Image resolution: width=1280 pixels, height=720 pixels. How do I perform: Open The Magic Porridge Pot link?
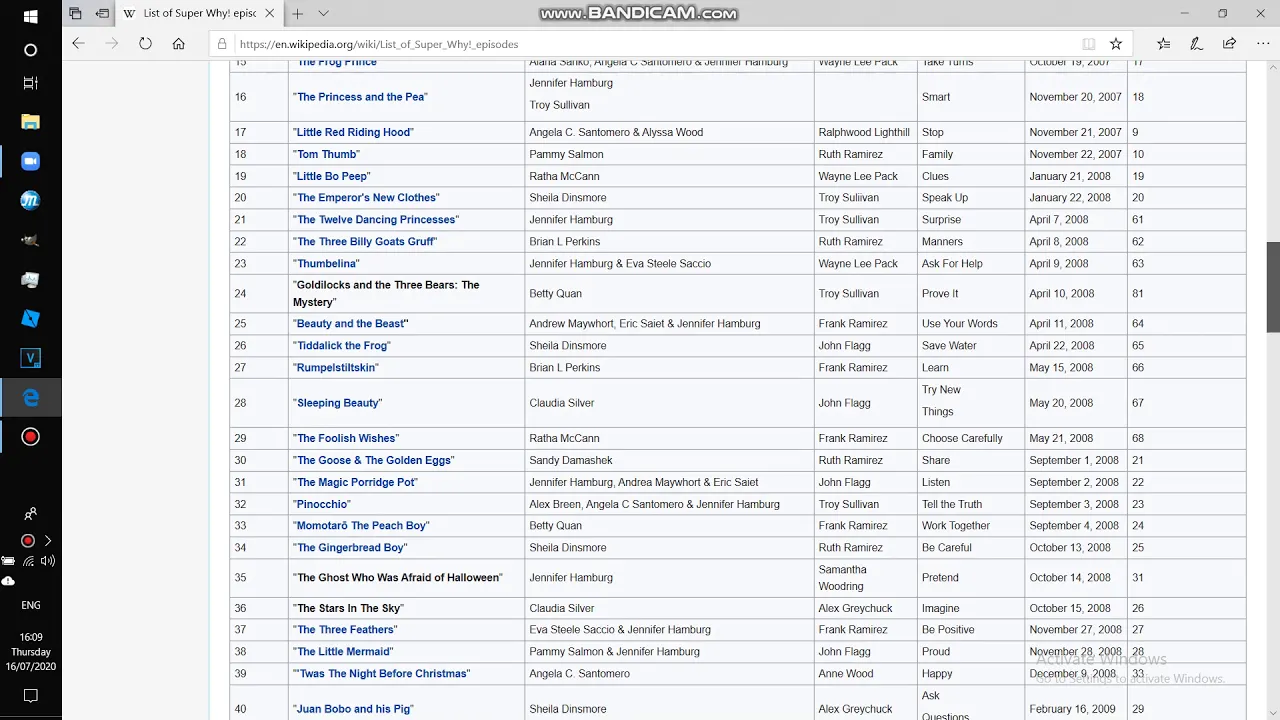point(356,482)
